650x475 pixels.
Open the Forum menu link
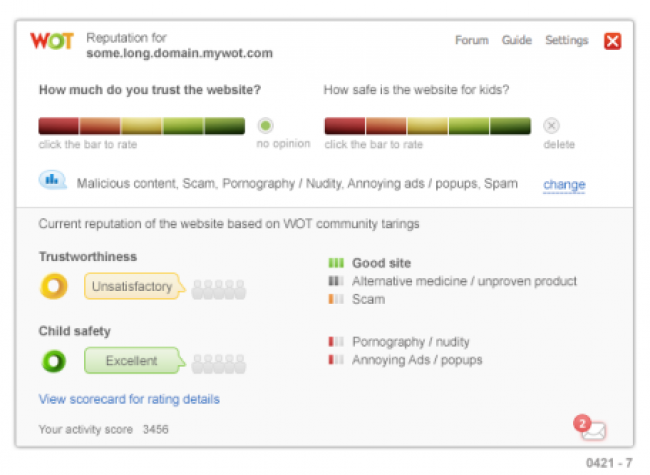coord(472,40)
